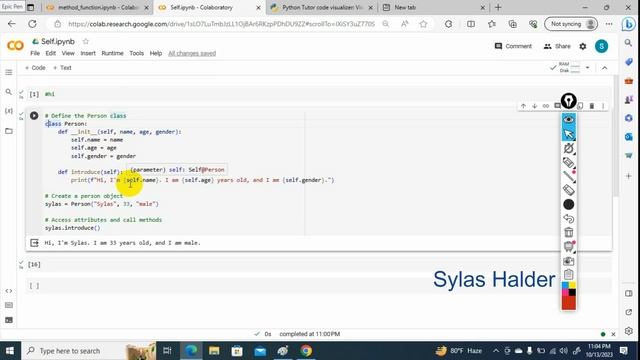This screenshot has width=640, height=360.
Task: Clear cell output icon
Action: click(x=34, y=243)
